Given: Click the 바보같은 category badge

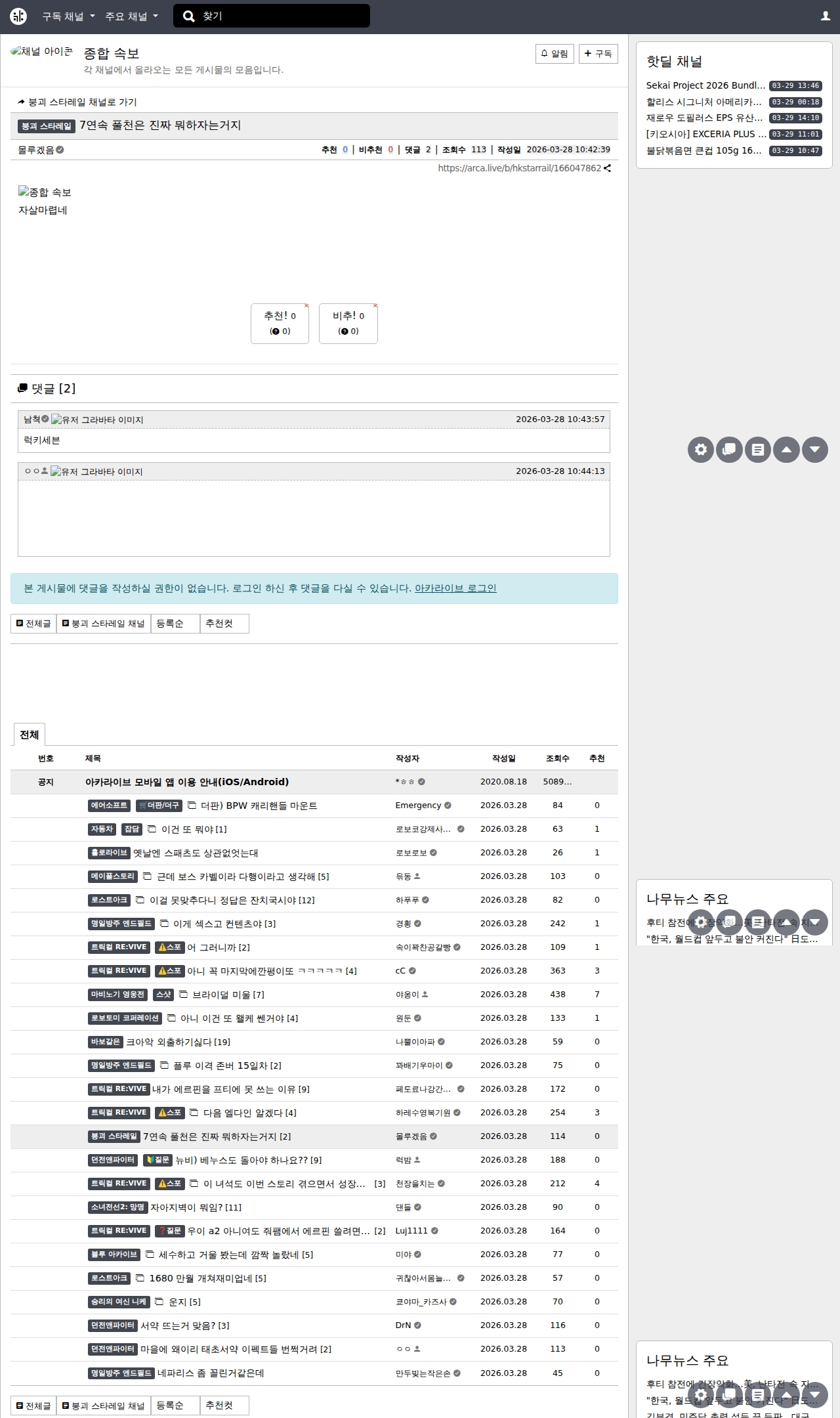Looking at the screenshot, I should (106, 1042).
